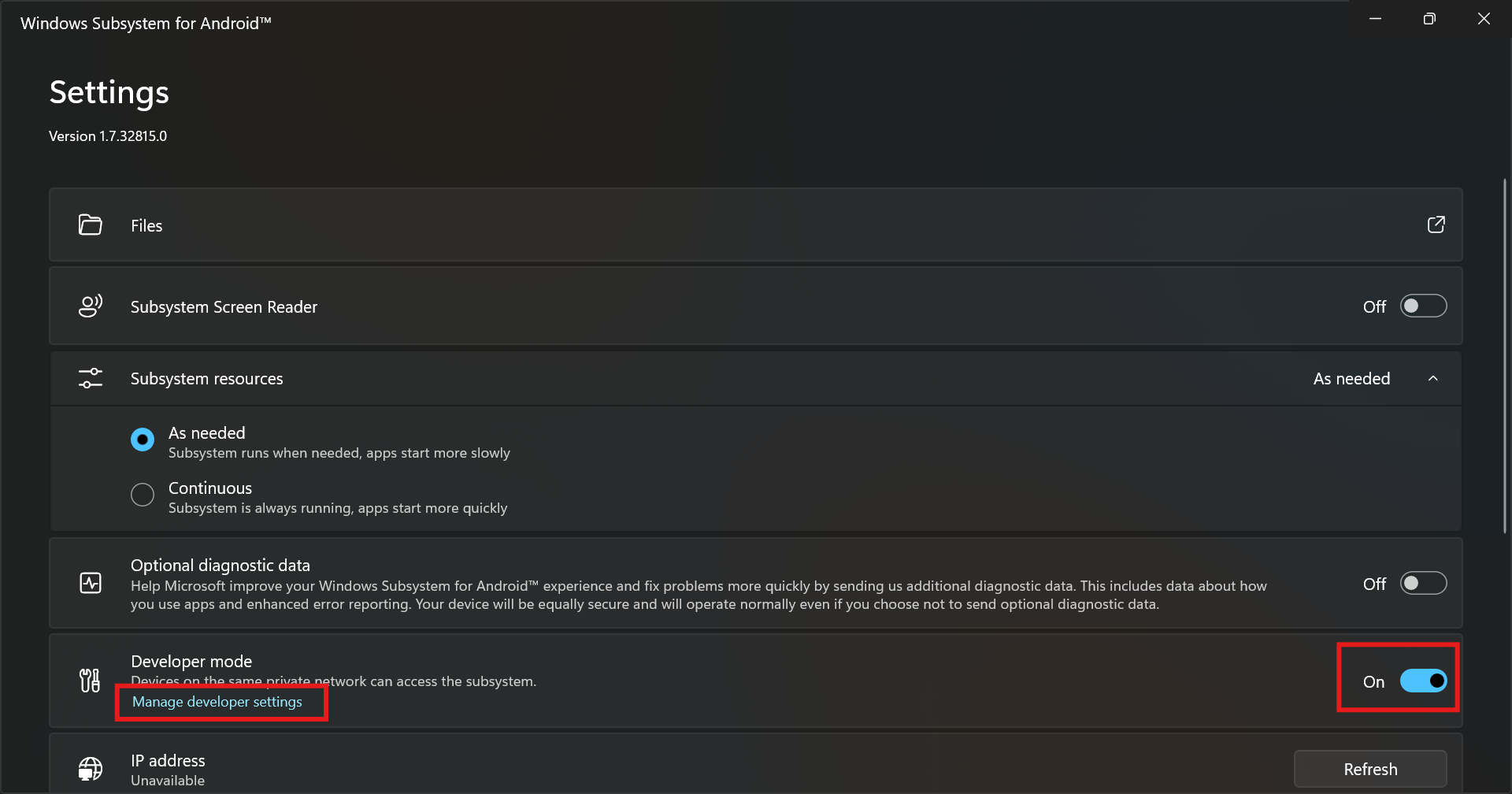Select the Continuous radio button
1512x794 pixels.
(143, 495)
